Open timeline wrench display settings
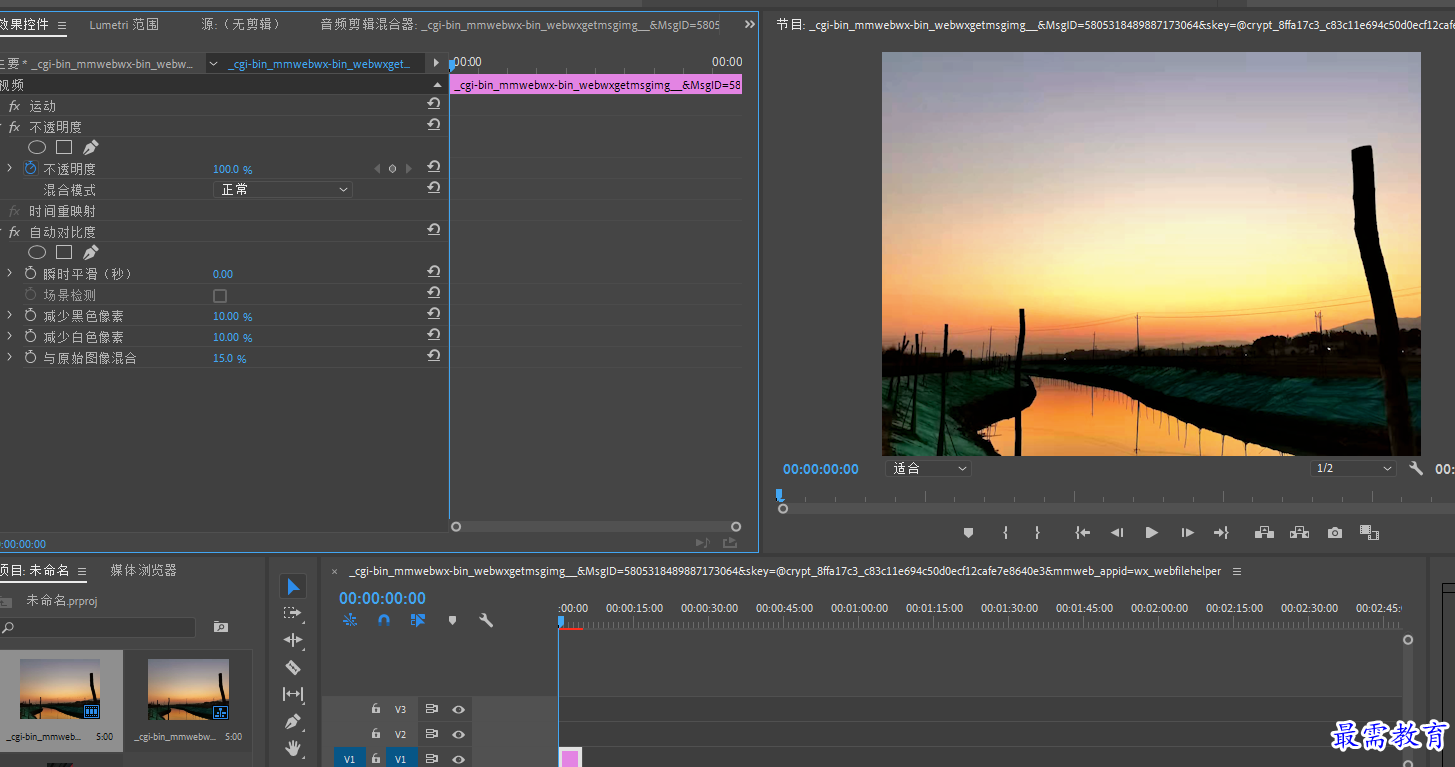 [486, 620]
